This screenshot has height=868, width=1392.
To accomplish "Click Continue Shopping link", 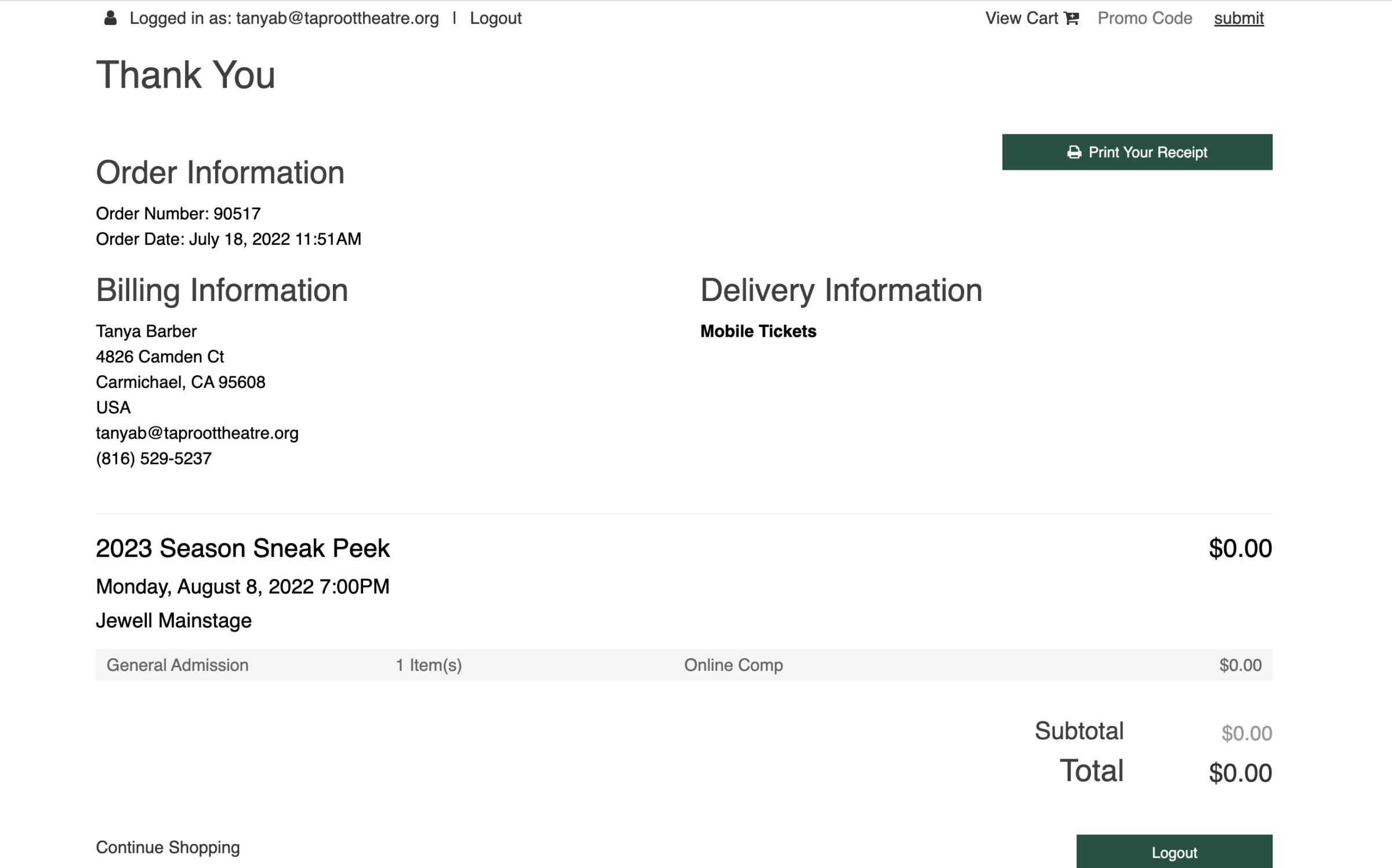I will [x=168, y=847].
